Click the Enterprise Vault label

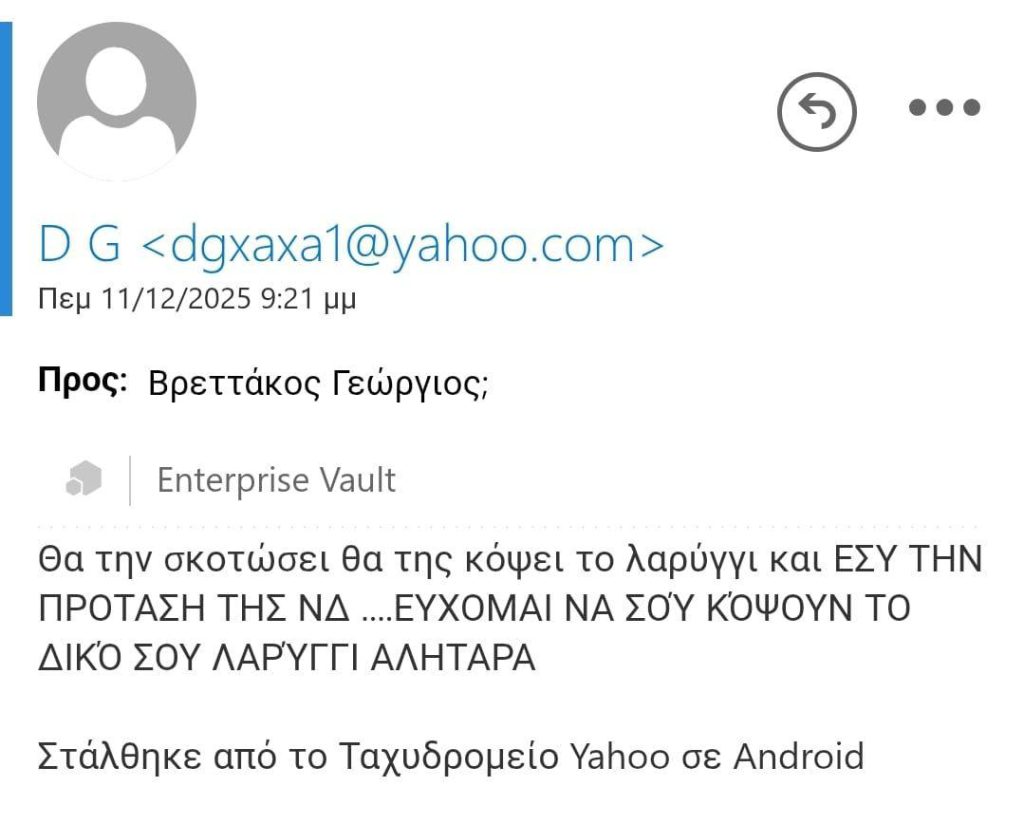click(276, 481)
